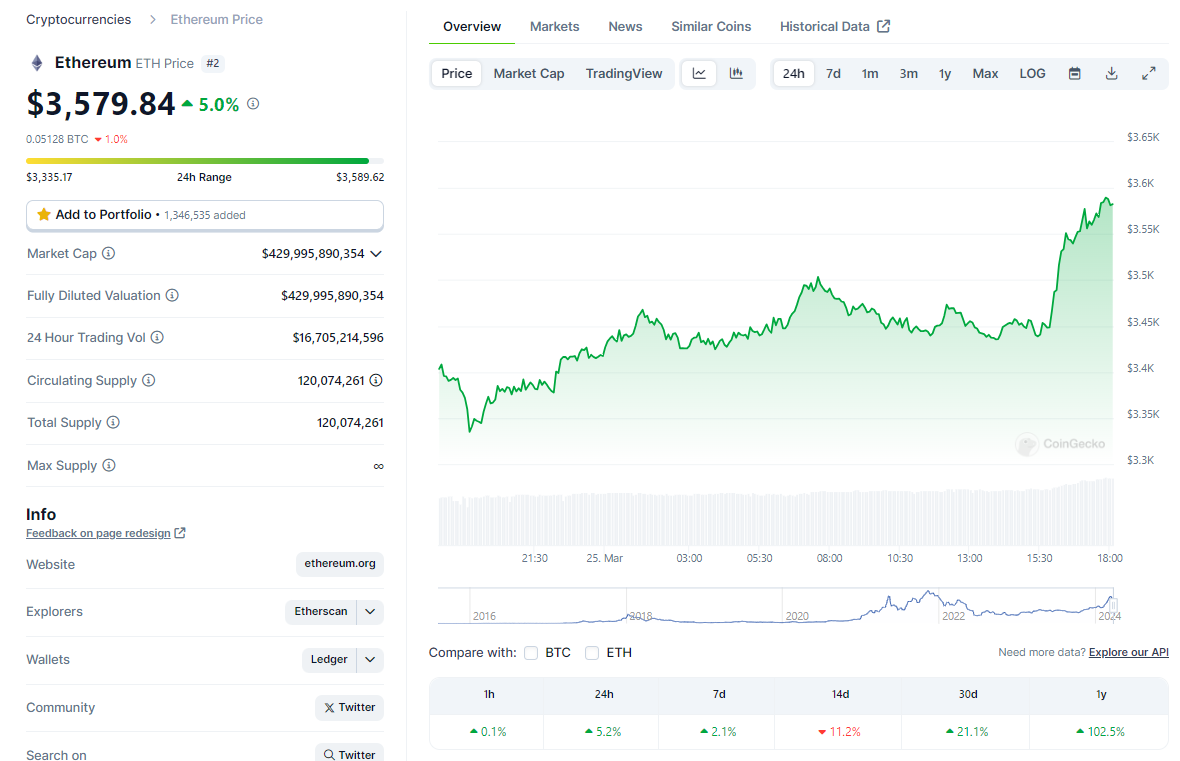Open the Overview tab
1180x761 pixels.
pos(472,27)
